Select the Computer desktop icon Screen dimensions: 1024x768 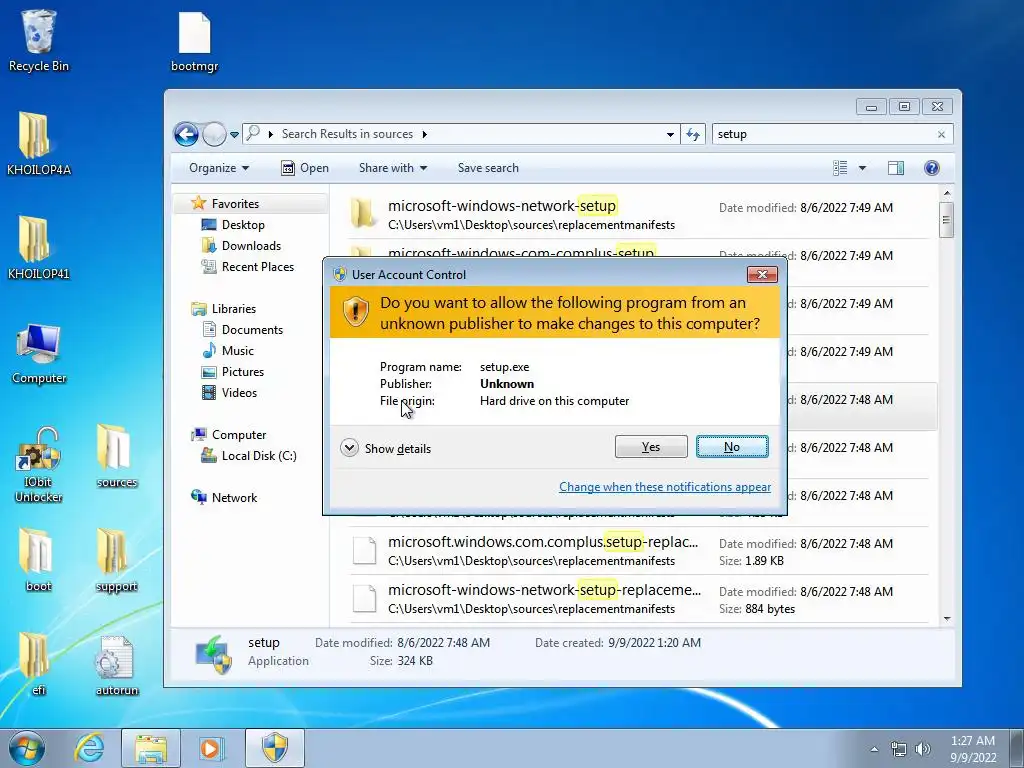(39, 353)
